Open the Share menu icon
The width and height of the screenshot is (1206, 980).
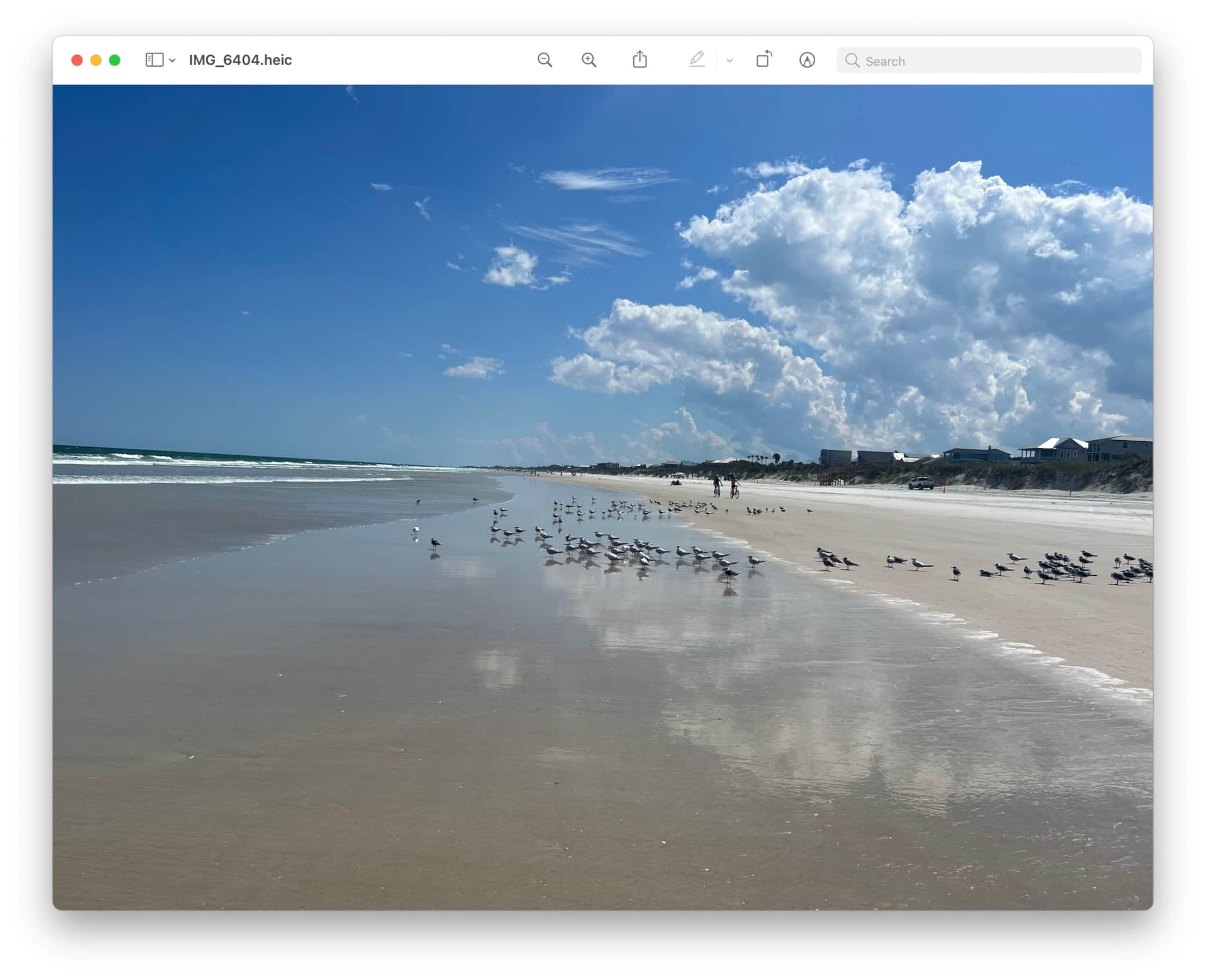[x=640, y=59]
